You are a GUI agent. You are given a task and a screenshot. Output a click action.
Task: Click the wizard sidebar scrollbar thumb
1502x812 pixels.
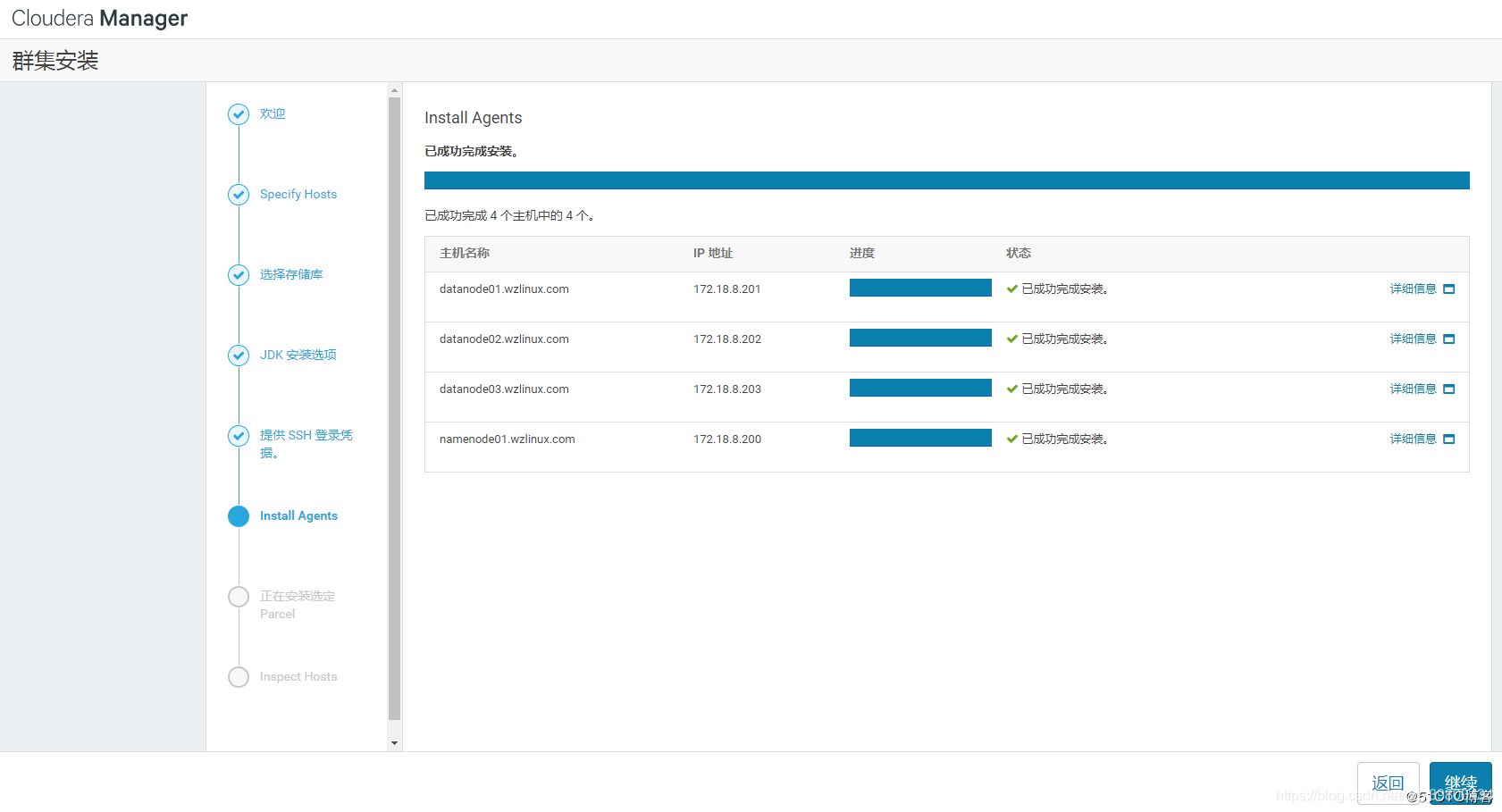(x=394, y=409)
